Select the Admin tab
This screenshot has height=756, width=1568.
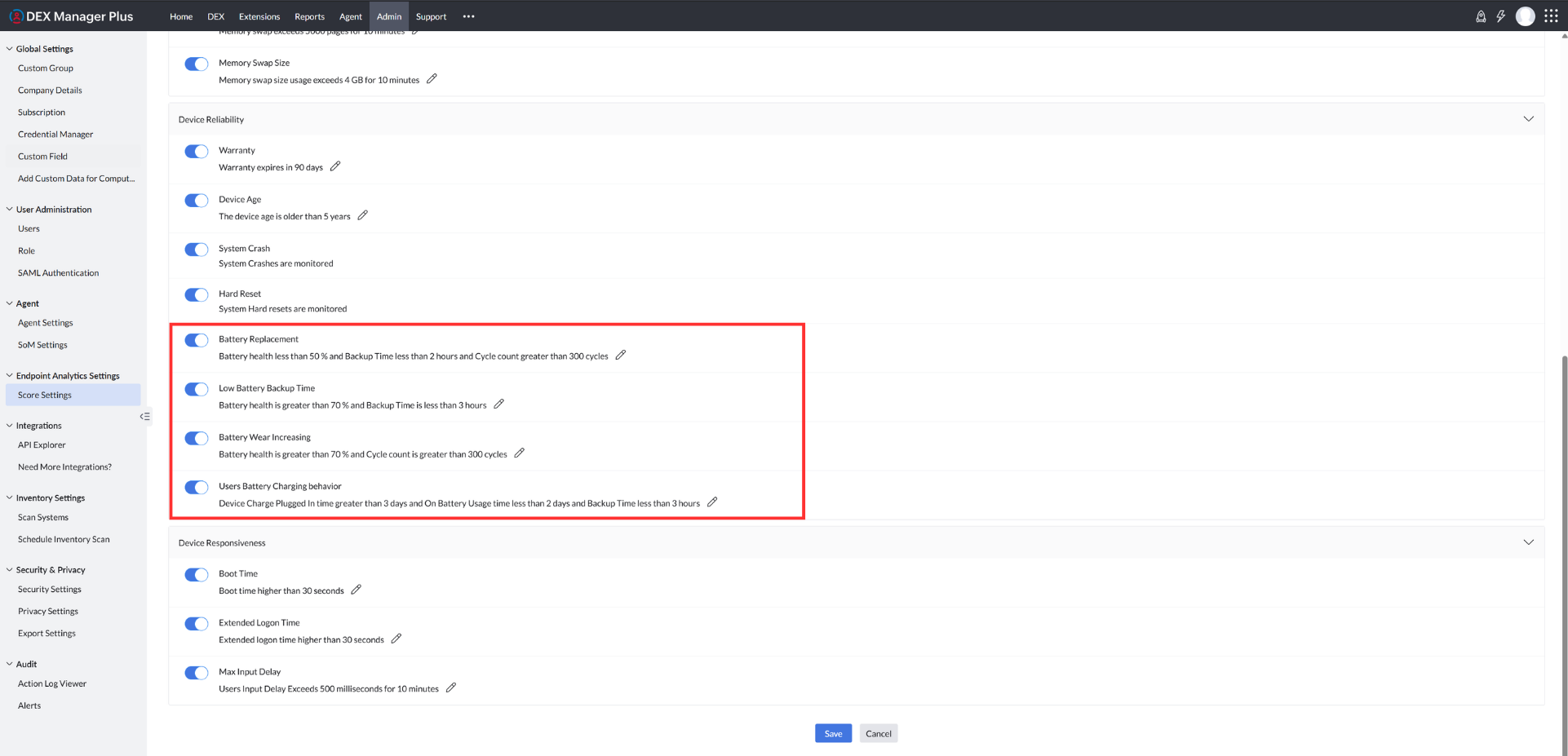[x=389, y=16]
